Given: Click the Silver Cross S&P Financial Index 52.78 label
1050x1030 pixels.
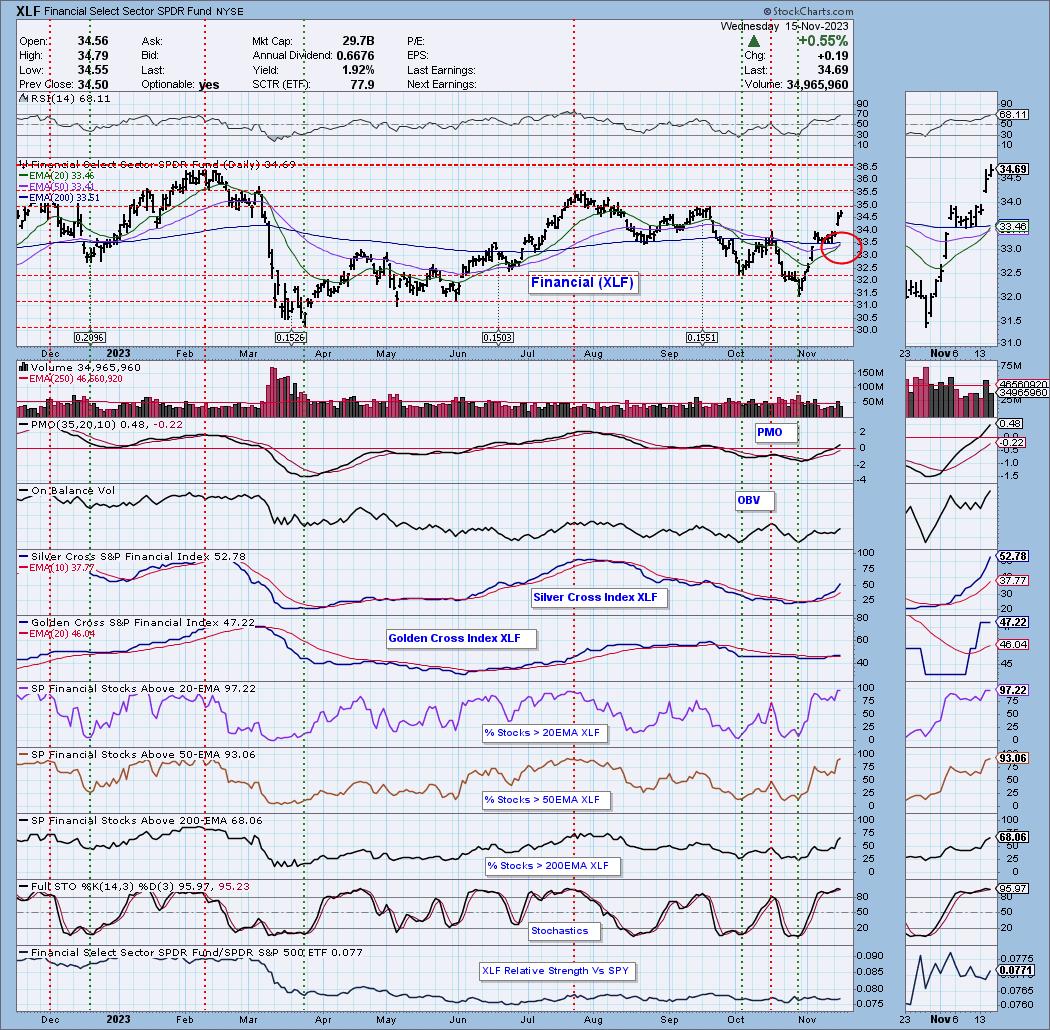Looking at the screenshot, I should [133, 557].
